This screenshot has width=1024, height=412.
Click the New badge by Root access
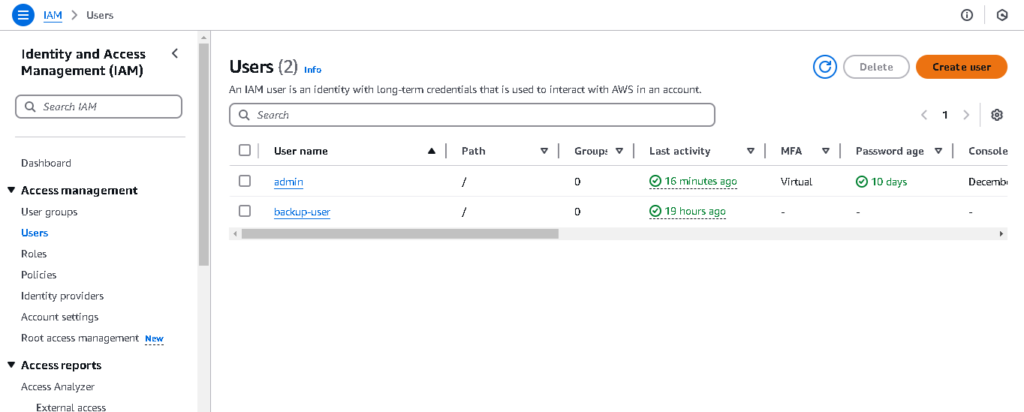point(154,339)
